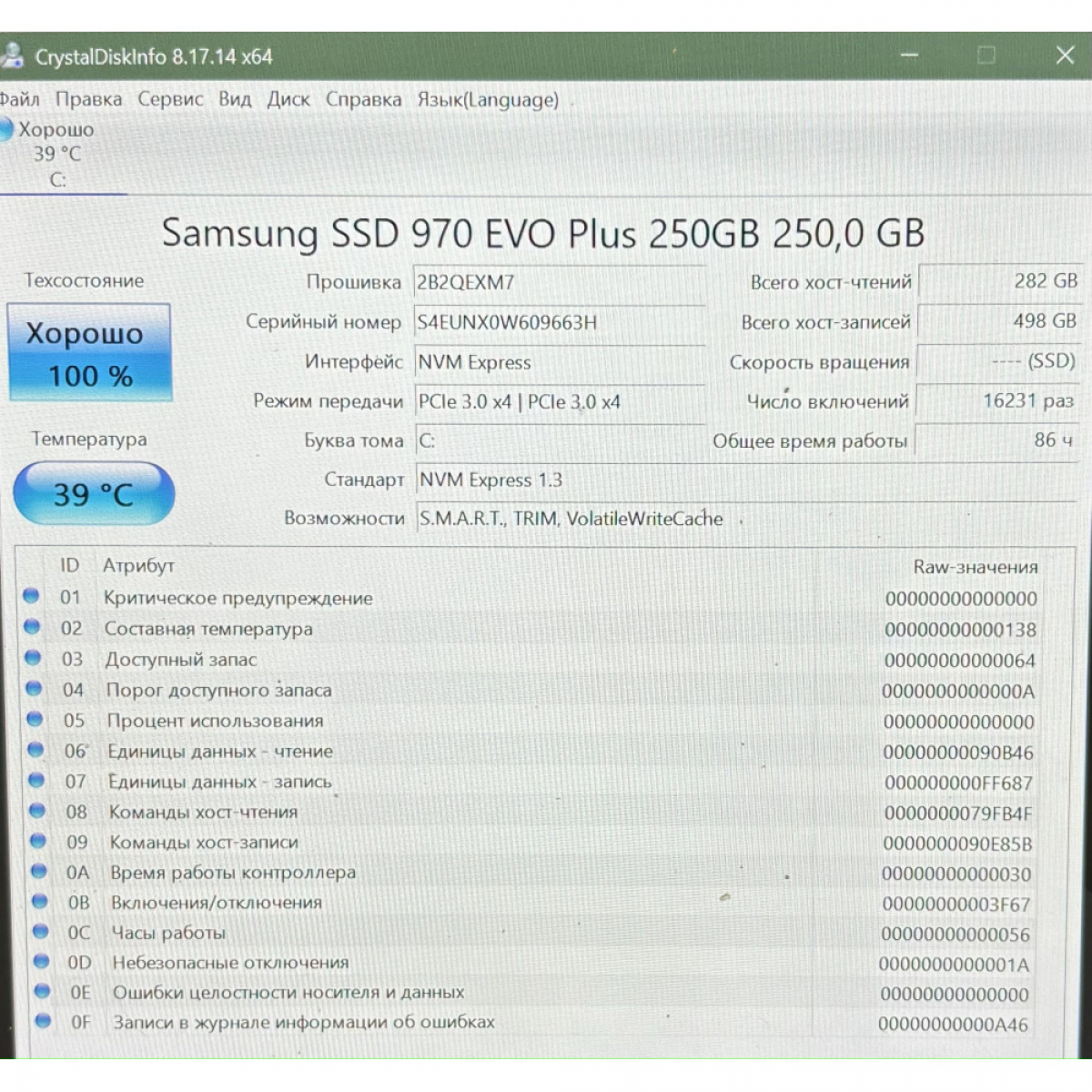The height and width of the screenshot is (1092, 1092).
Task: Click the transfer mode field PCIe 3.0 x4
Action: pos(559,401)
